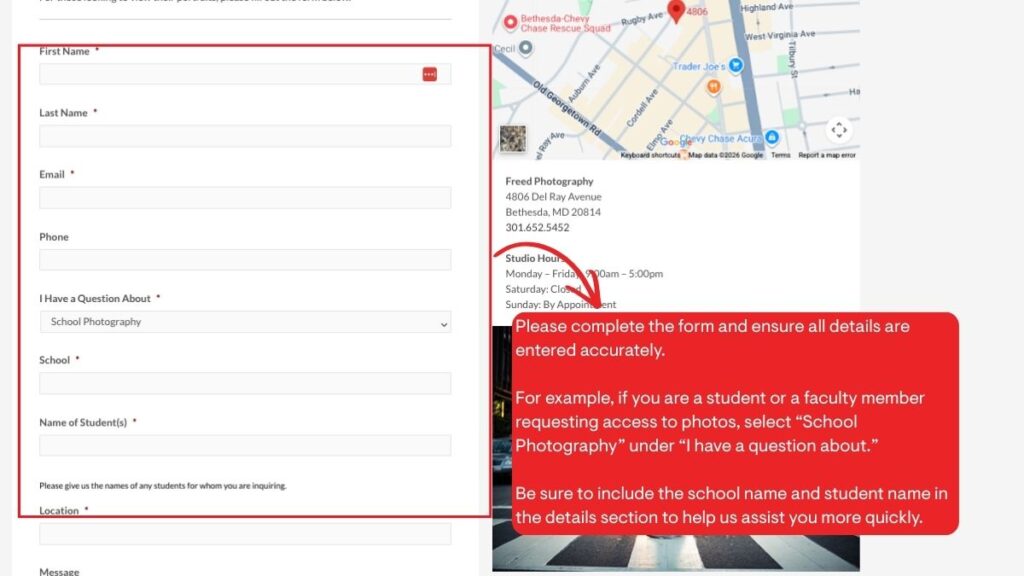Click the orange restaurant marker on map
1024x576 pixels.
point(713,87)
